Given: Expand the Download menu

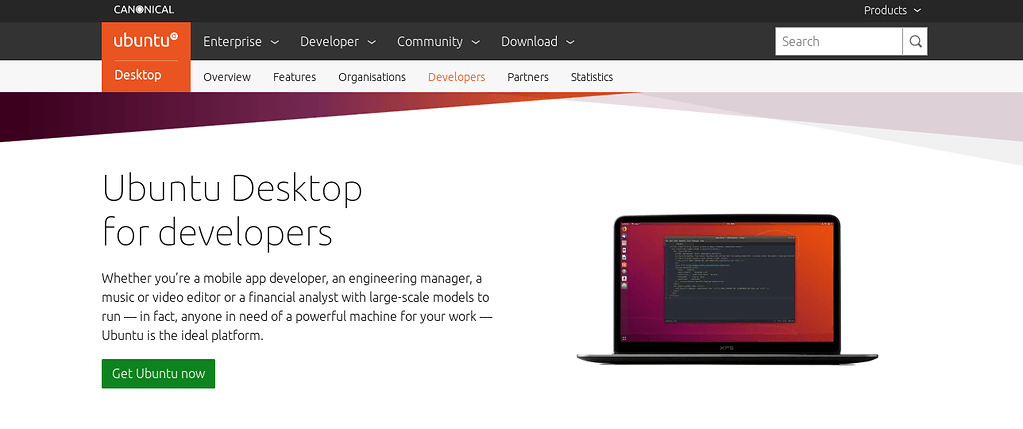Looking at the screenshot, I should [x=538, y=42].
